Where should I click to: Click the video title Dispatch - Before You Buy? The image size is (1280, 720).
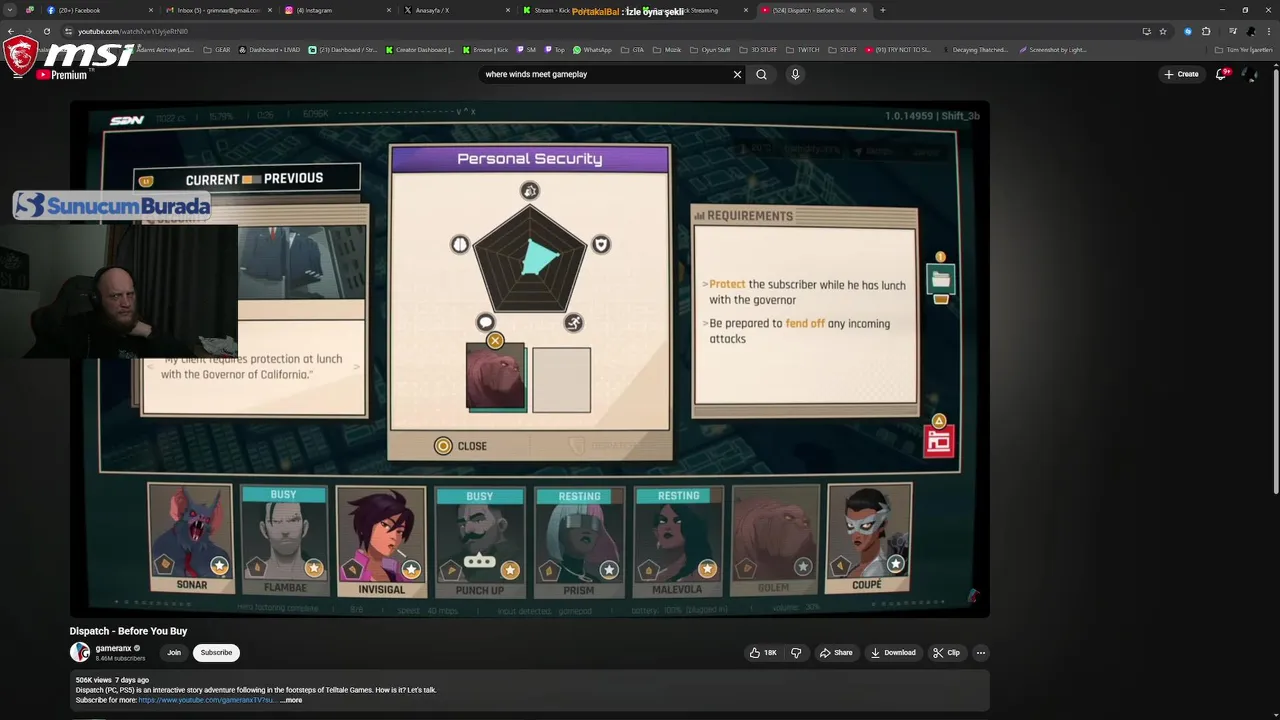[128, 631]
